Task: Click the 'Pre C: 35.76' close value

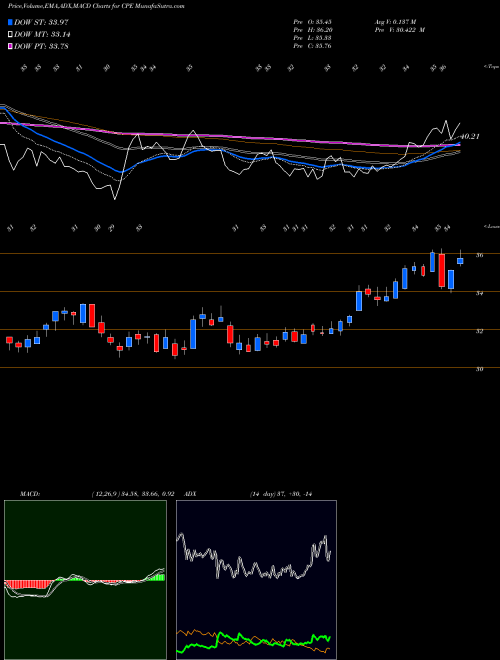Action: point(312,46)
